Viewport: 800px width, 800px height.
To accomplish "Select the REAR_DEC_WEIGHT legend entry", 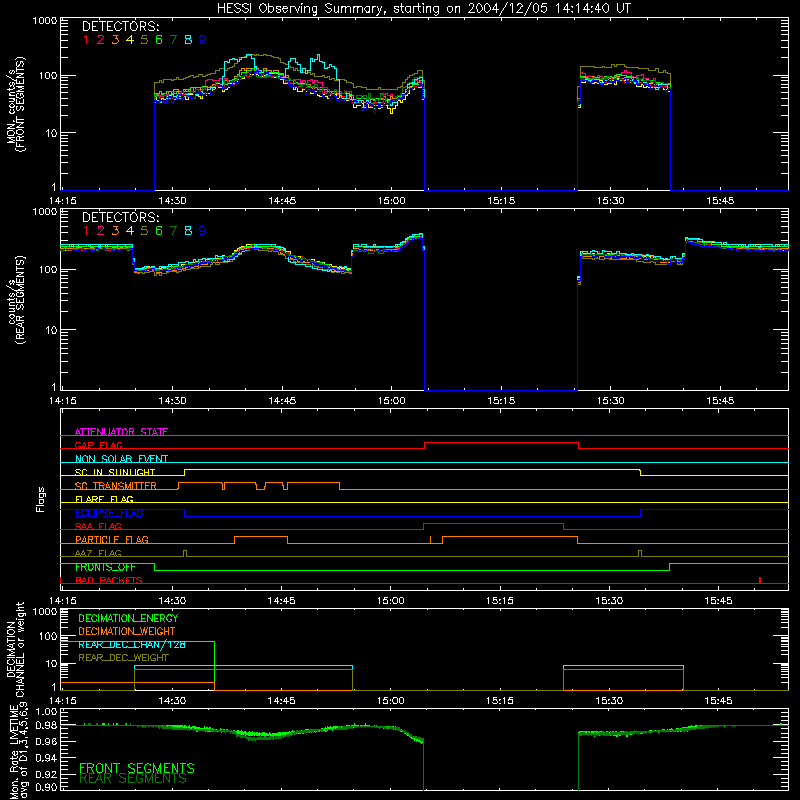I will [123, 658].
